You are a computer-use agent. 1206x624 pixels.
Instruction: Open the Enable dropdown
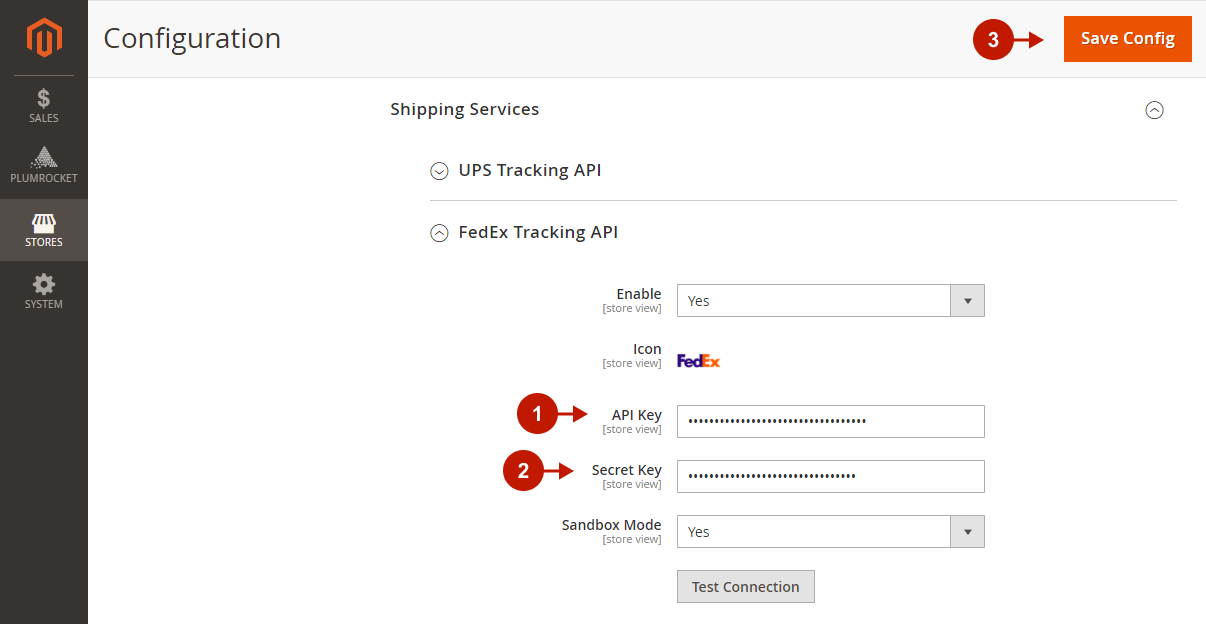pyautogui.click(x=814, y=301)
